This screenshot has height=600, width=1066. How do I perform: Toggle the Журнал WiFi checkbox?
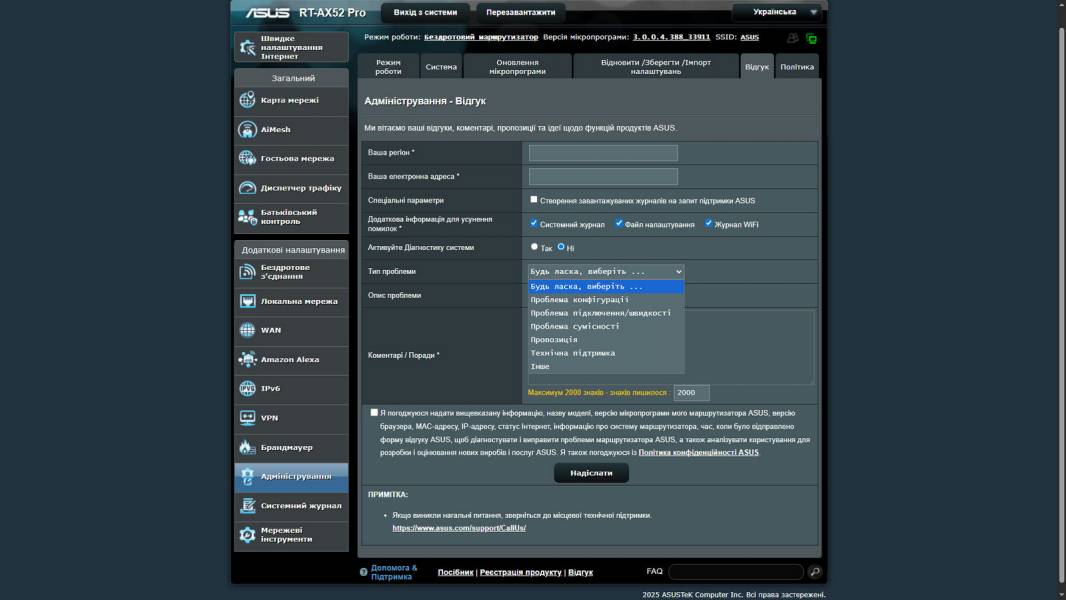709,224
